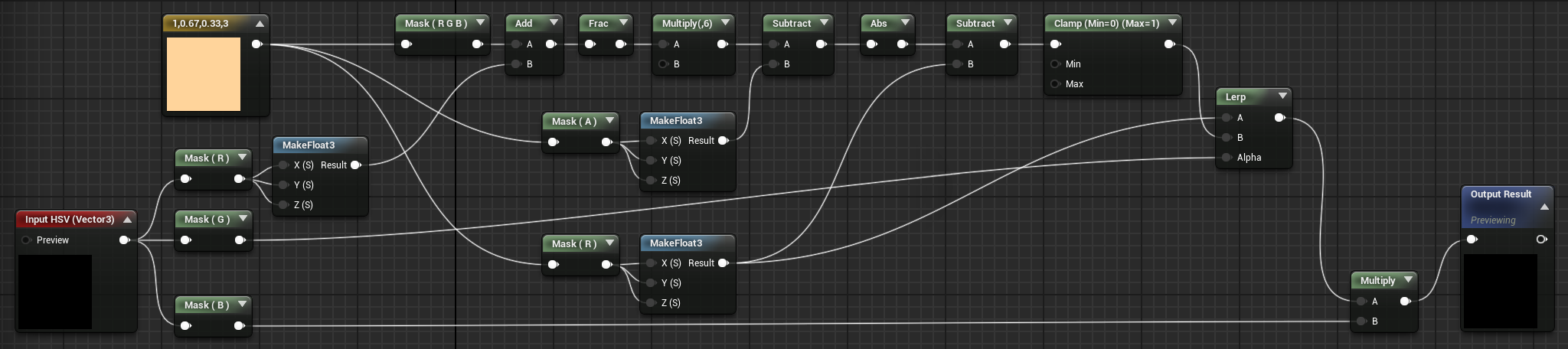Viewport: 1568px width, 349px height.
Task: Expand the Add node preview arrow
Action: 554,23
